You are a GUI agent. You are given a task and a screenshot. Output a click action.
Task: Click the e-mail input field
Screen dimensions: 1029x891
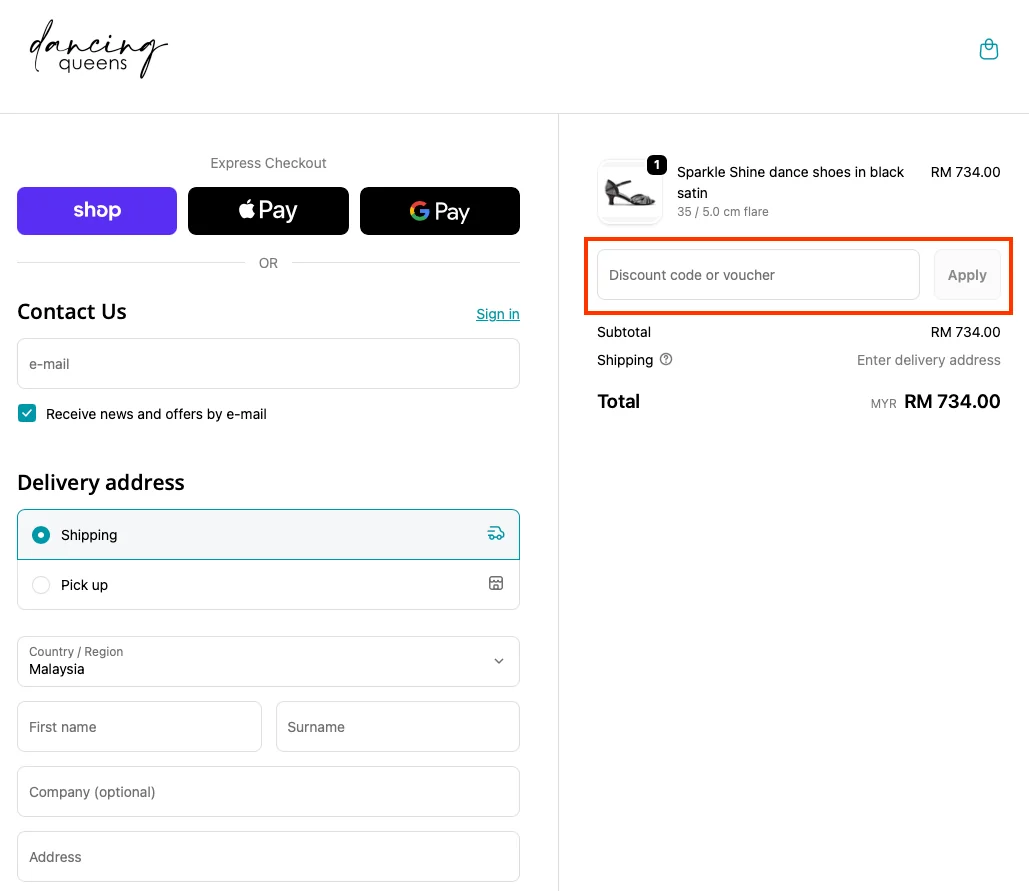coord(268,364)
